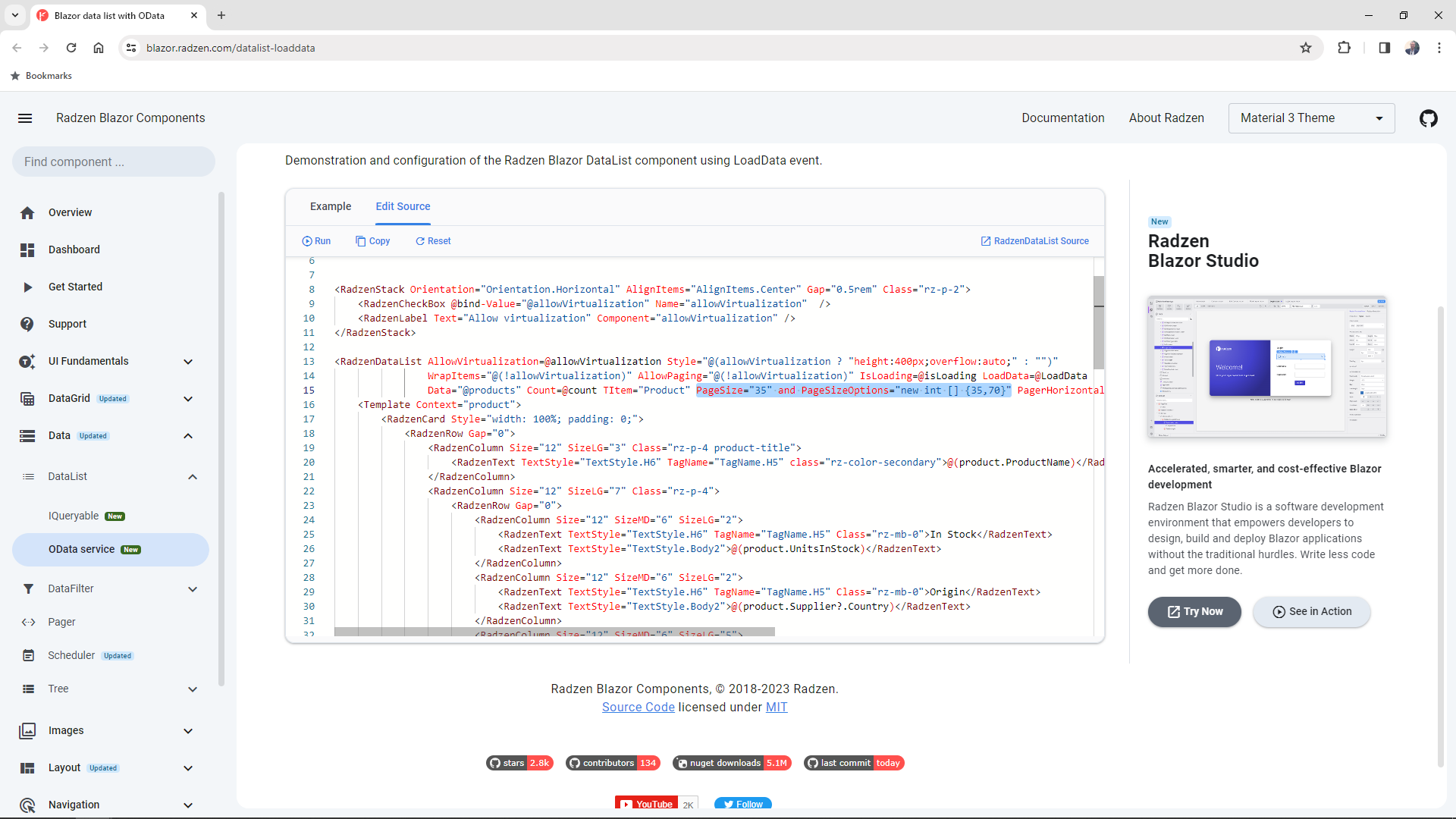Reload the page in the browser
The width and height of the screenshot is (1456, 819).
pos(71,48)
